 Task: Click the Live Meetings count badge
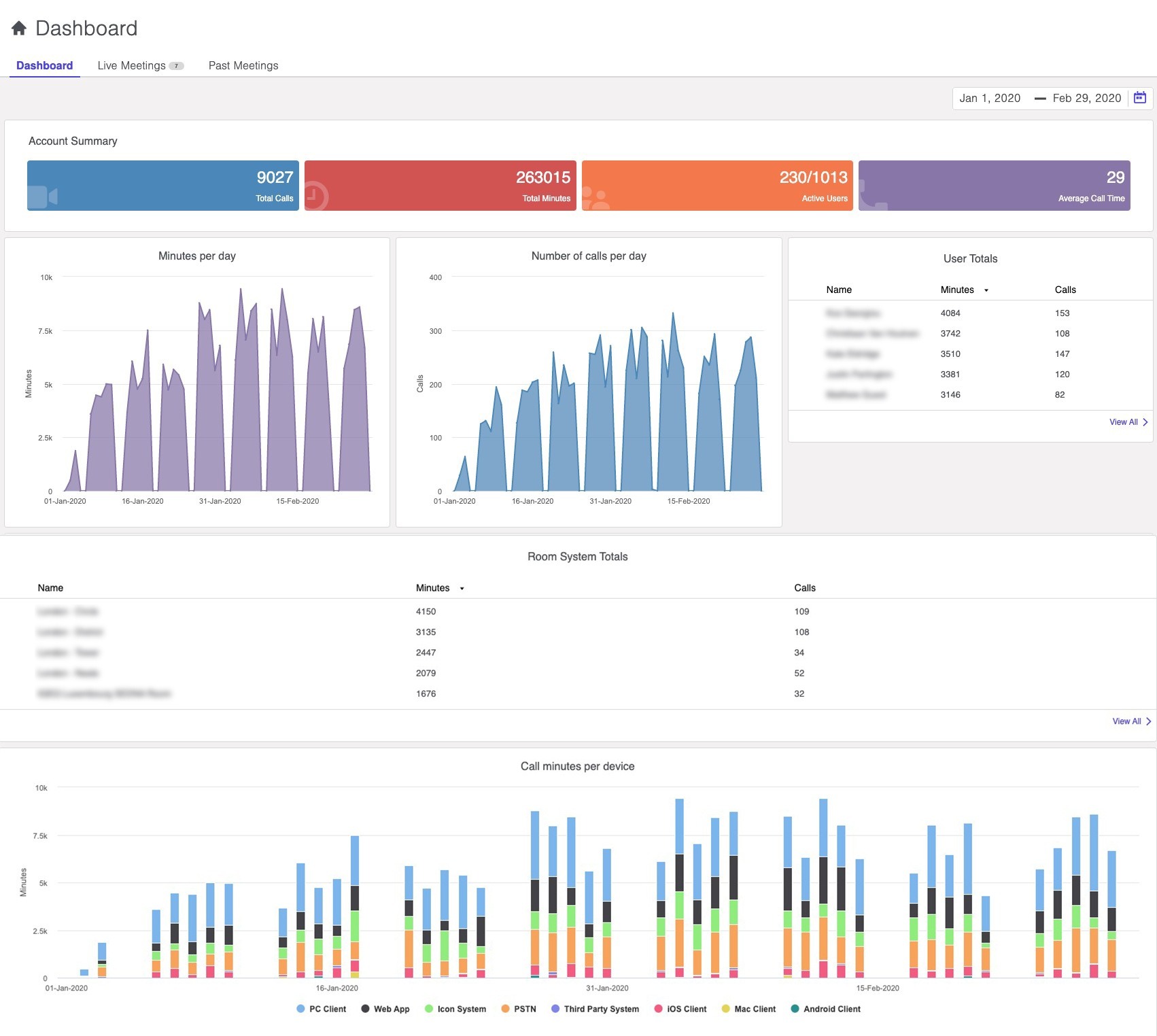176,66
